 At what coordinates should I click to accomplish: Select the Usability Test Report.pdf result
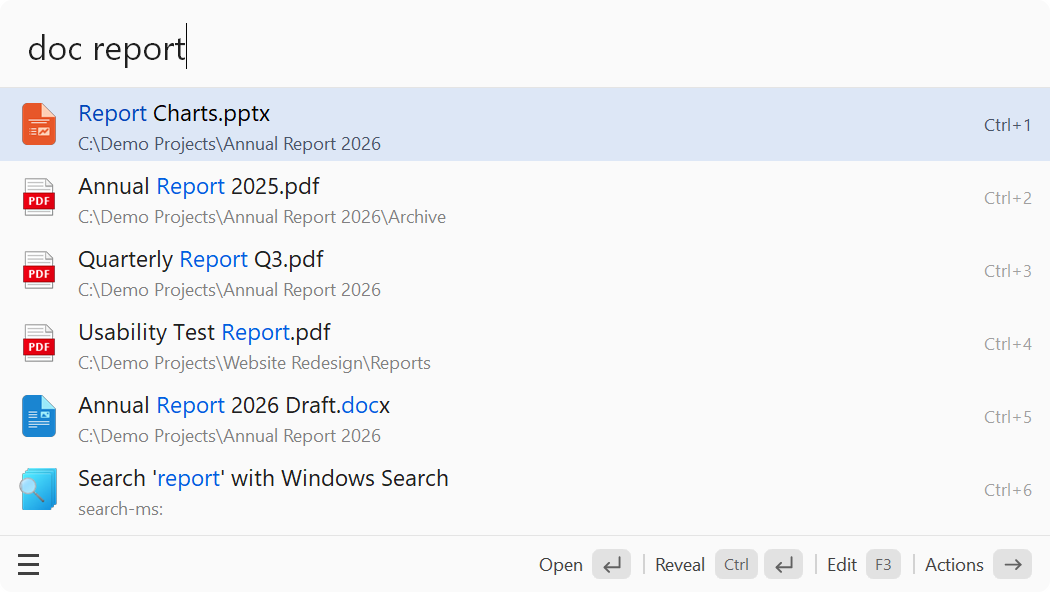click(x=525, y=343)
